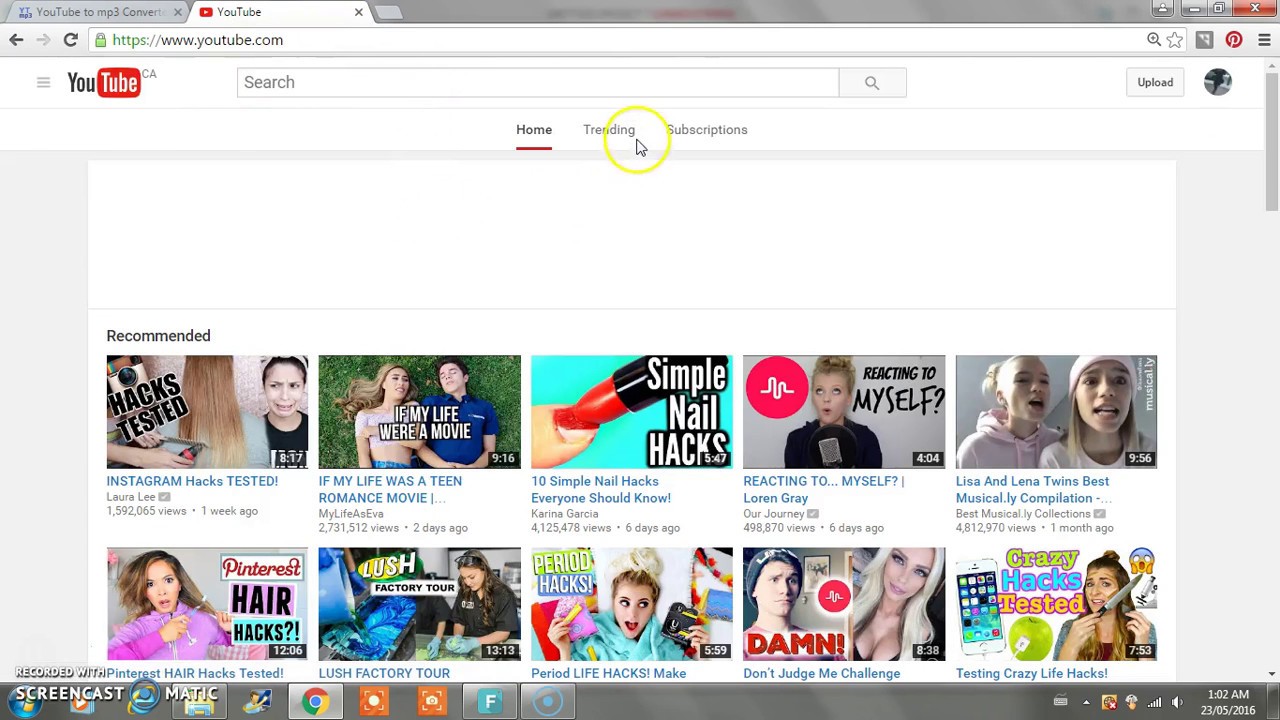The height and width of the screenshot is (720, 1280).
Task: Open the LUSH FACTORY TOUR thumbnail
Action: click(419, 604)
